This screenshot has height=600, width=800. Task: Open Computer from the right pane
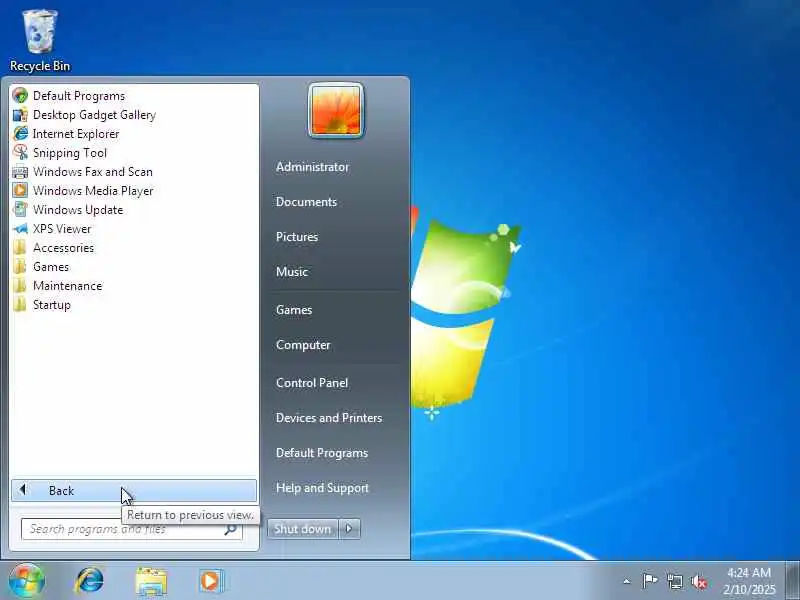point(303,345)
